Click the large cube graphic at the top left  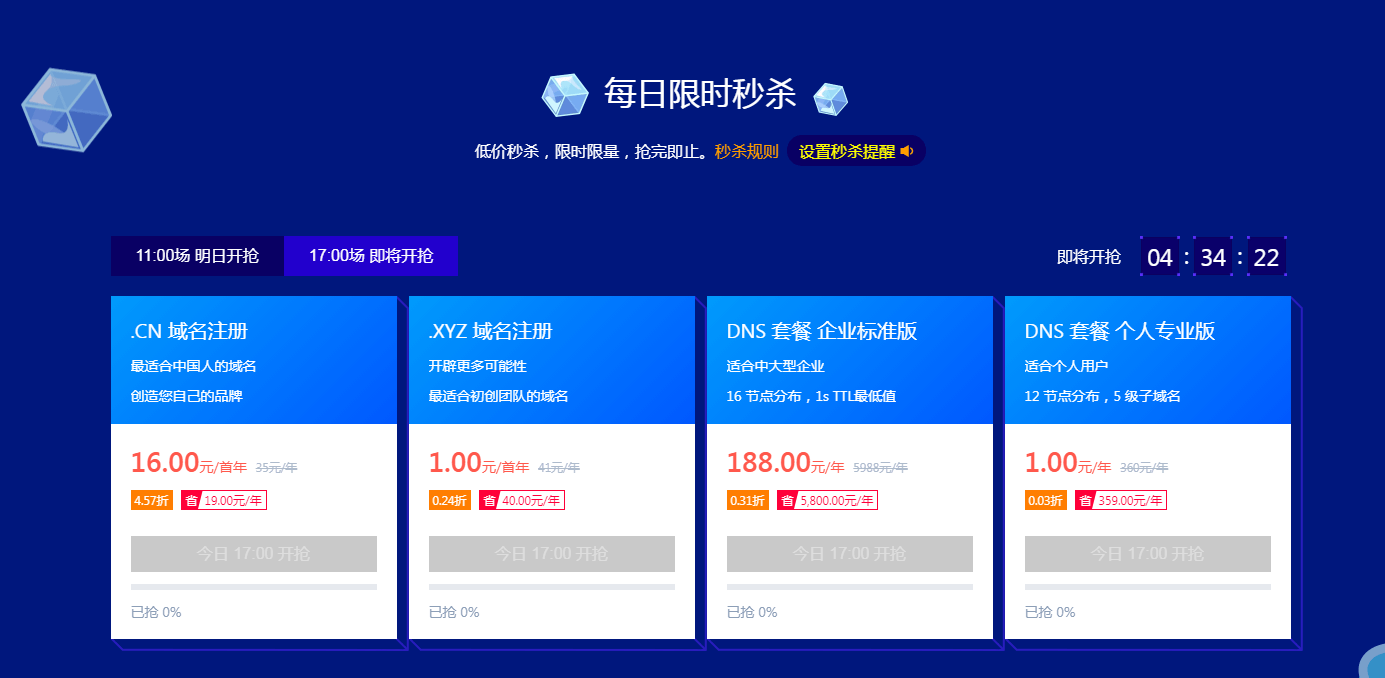click(66, 110)
